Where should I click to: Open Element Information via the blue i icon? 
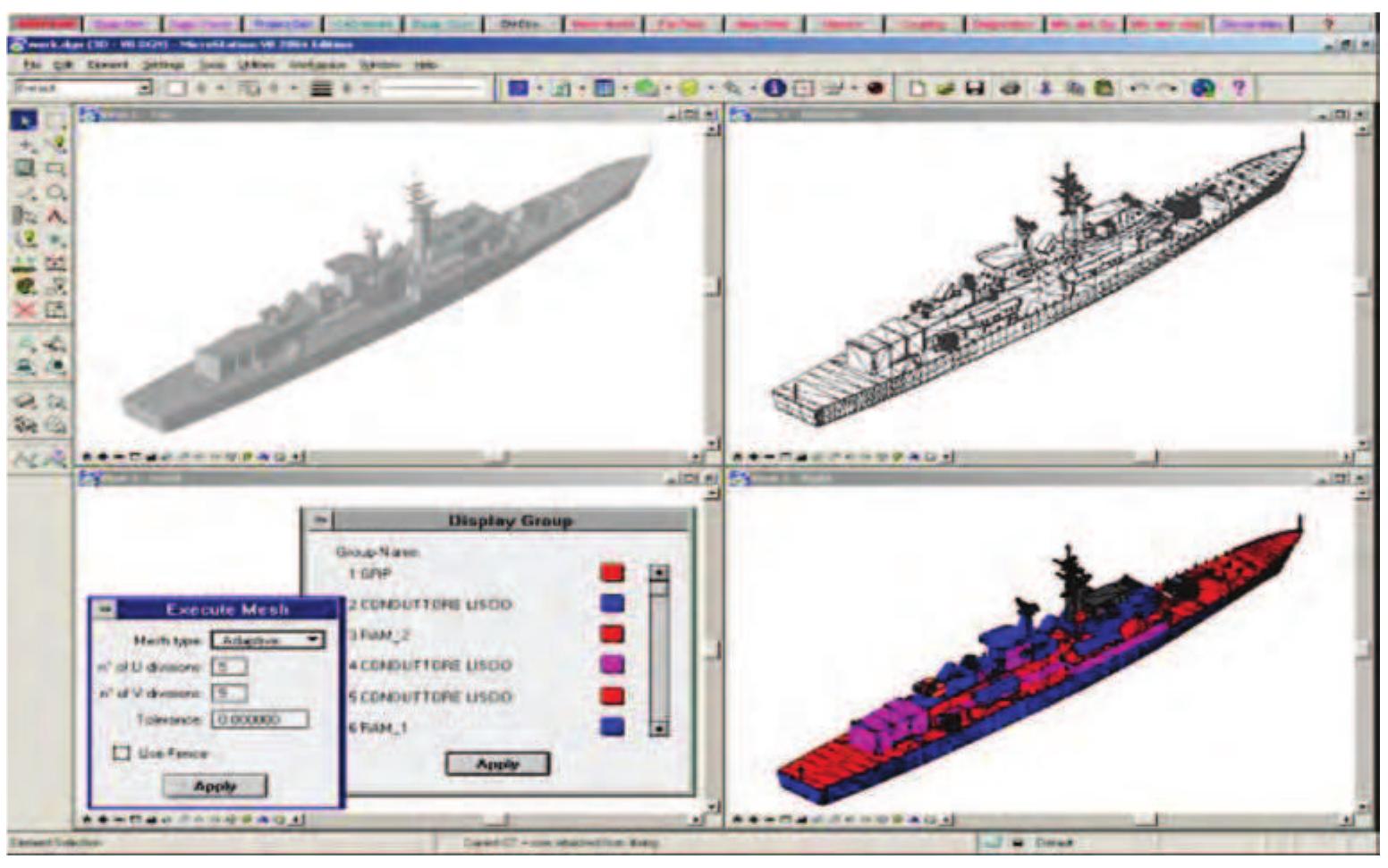coord(774,88)
